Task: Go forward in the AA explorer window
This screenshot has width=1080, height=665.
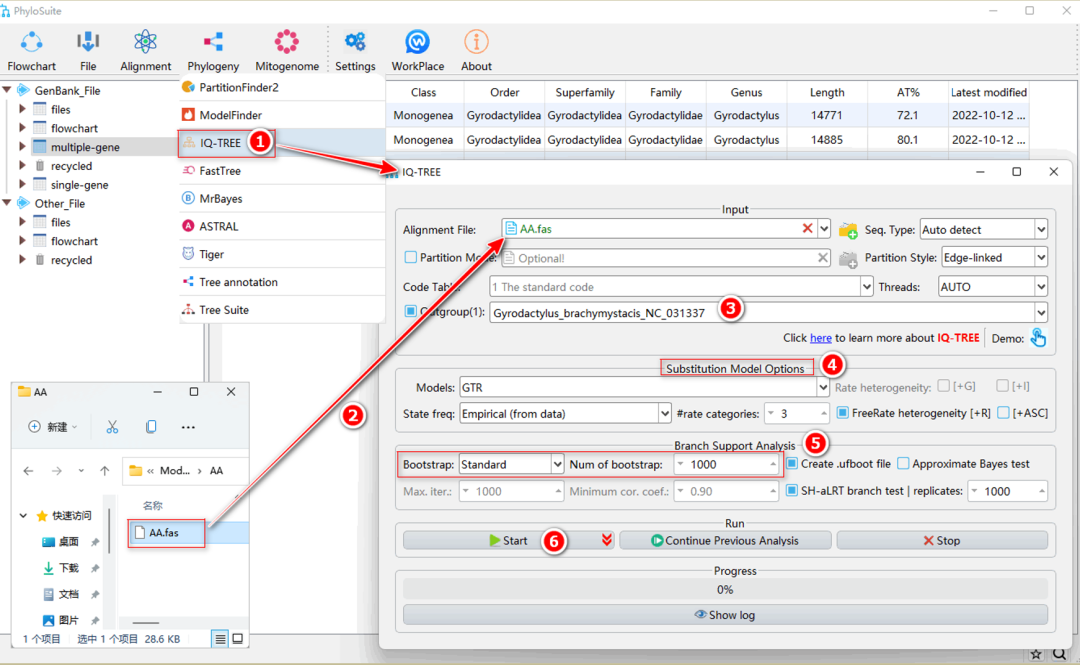Action: 56,471
